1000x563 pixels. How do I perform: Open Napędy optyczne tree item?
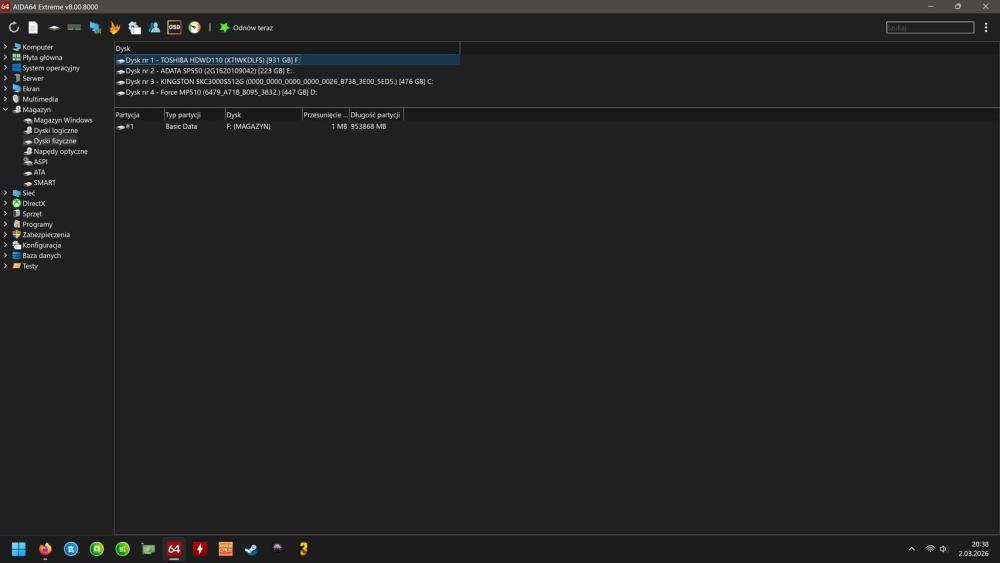point(60,152)
